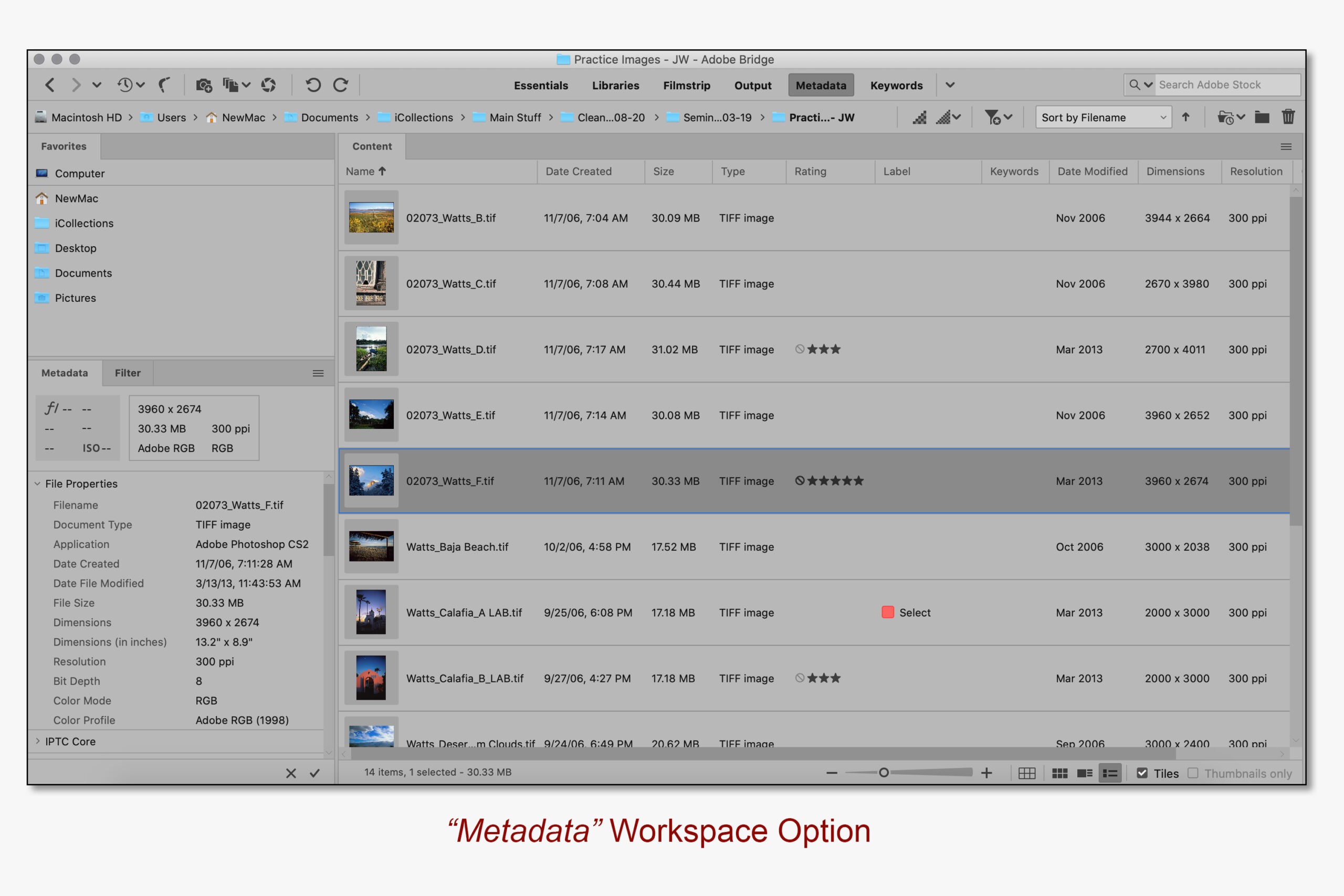Screen dimensions: 1344x896
Task: Open the camera import (Get Photos from Camera) icon
Action: (x=203, y=85)
